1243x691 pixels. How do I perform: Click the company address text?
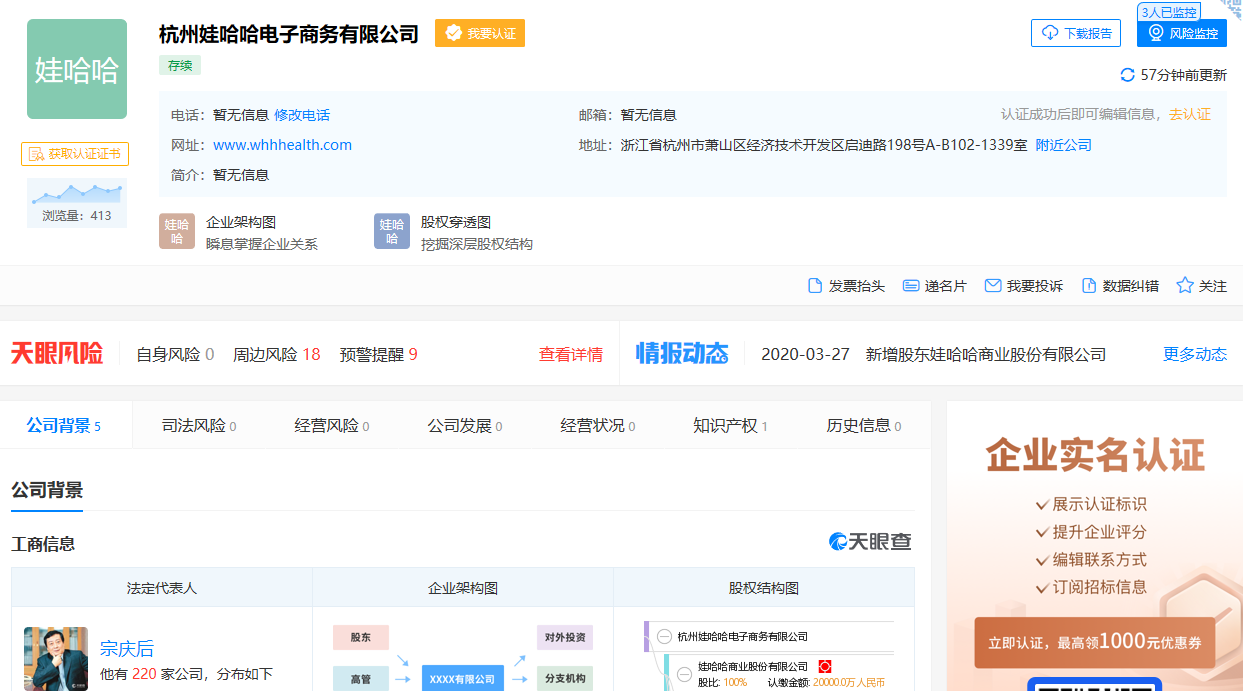(824, 145)
